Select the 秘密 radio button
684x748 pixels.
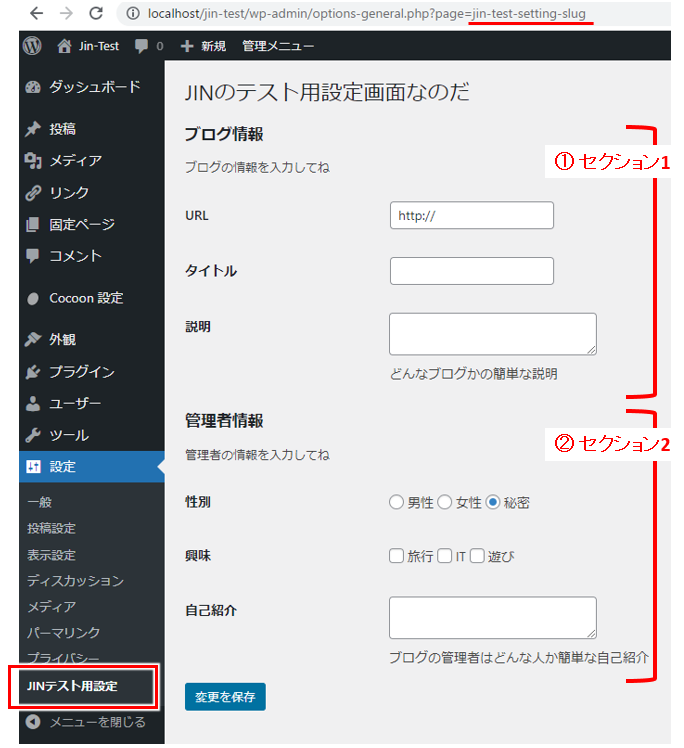click(x=493, y=502)
